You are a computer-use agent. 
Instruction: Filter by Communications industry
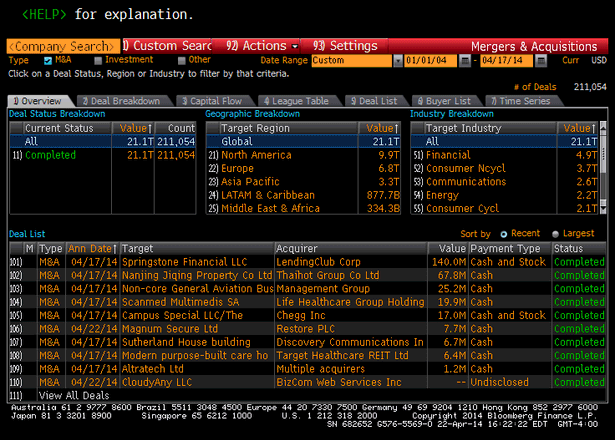[466, 182]
